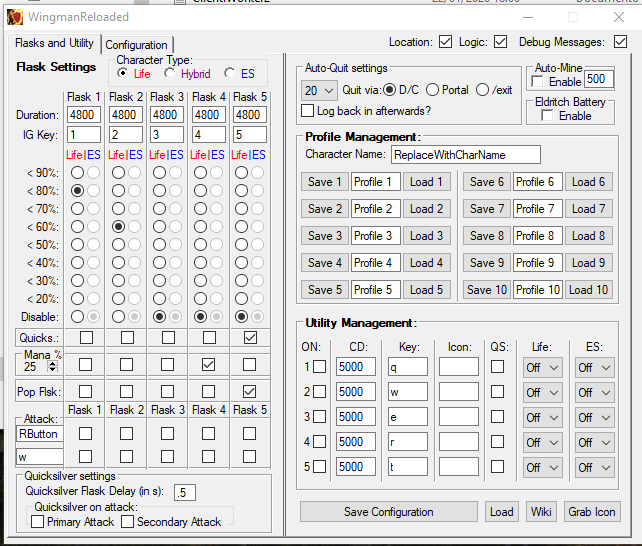Tick Quicks checkbox for Flask 1
This screenshot has width=642, height=546.
(x=86, y=338)
